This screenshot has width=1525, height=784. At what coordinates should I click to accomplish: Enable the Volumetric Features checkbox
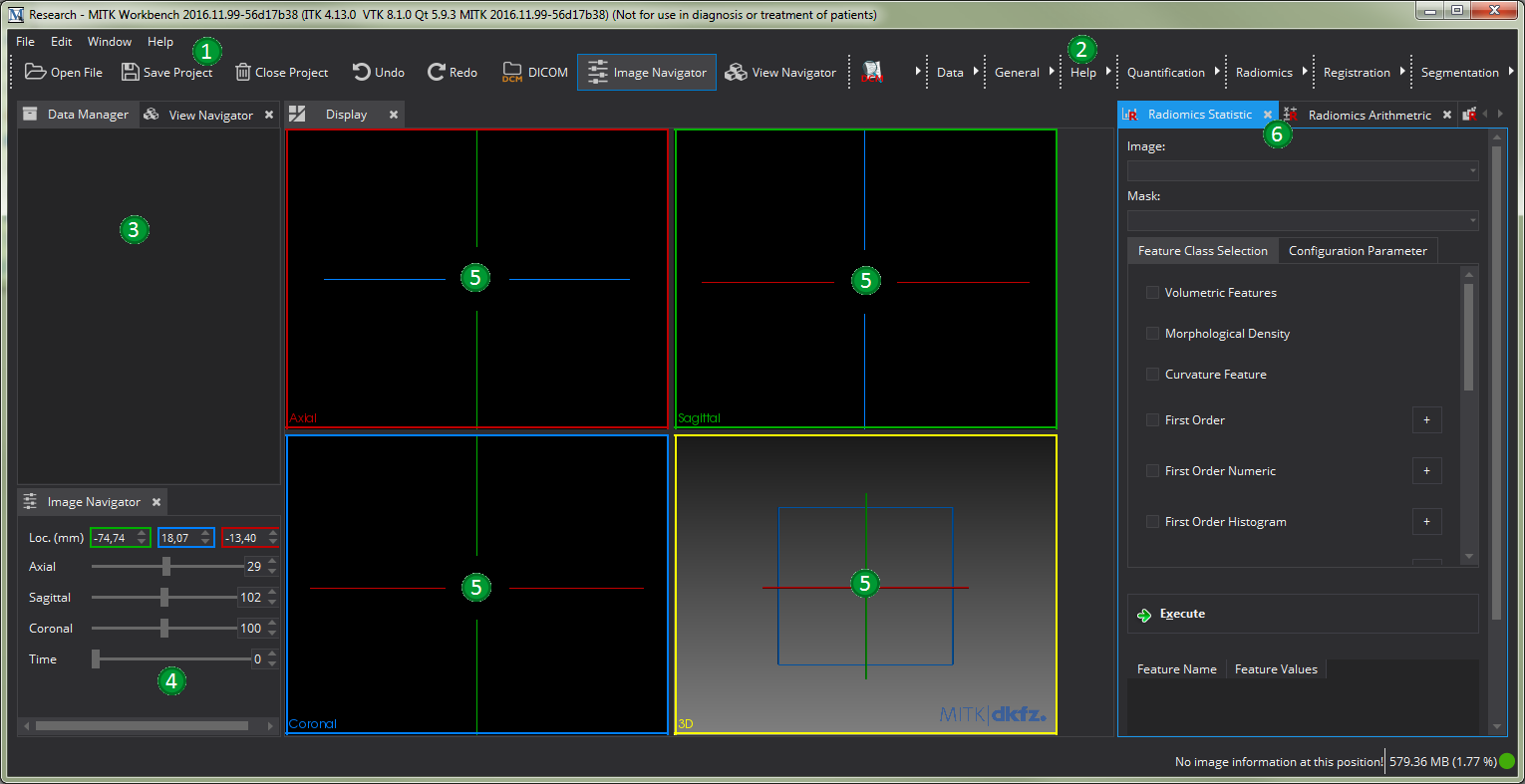[1152, 293]
